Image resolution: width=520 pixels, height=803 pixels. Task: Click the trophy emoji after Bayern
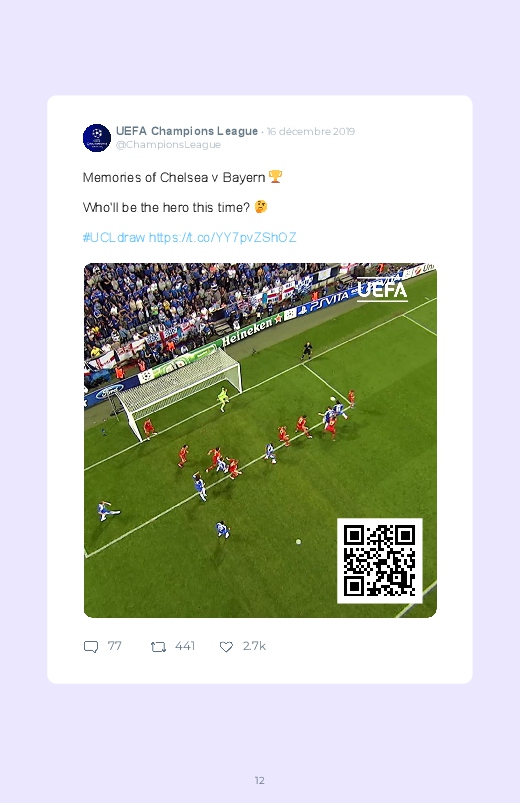pyautogui.click(x=276, y=177)
